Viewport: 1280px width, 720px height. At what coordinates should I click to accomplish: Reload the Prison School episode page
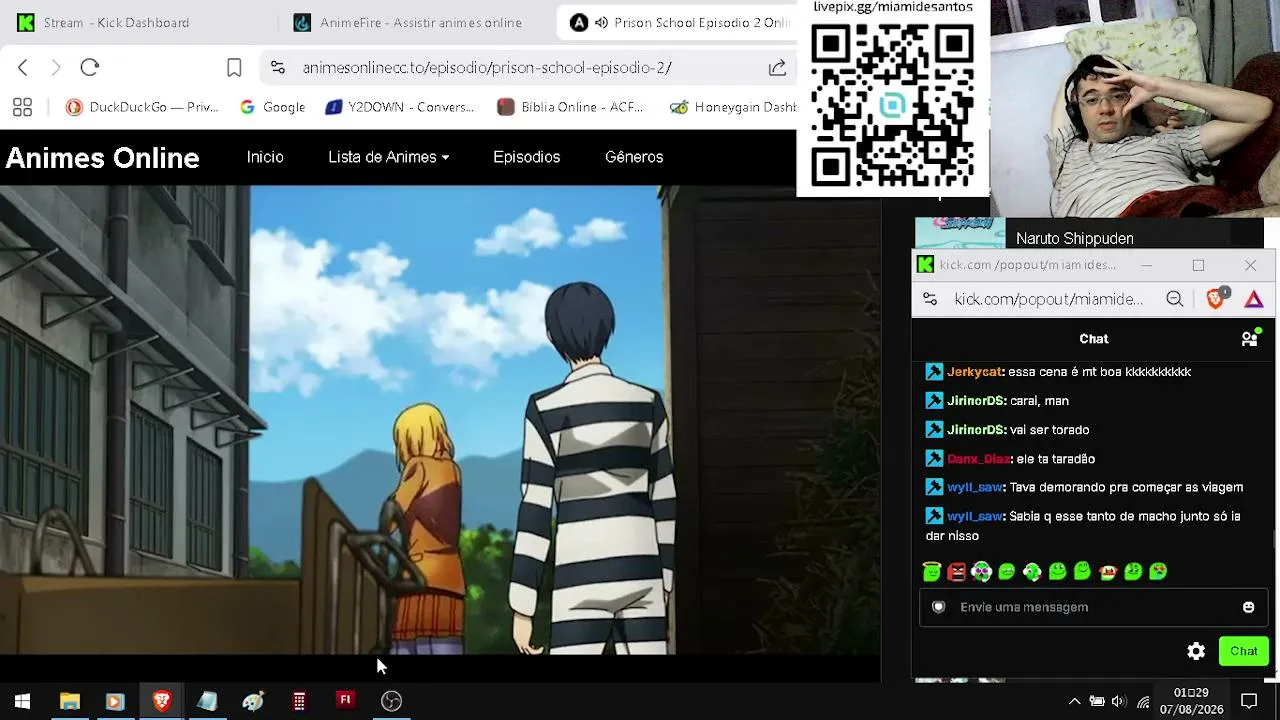tap(90, 67)
